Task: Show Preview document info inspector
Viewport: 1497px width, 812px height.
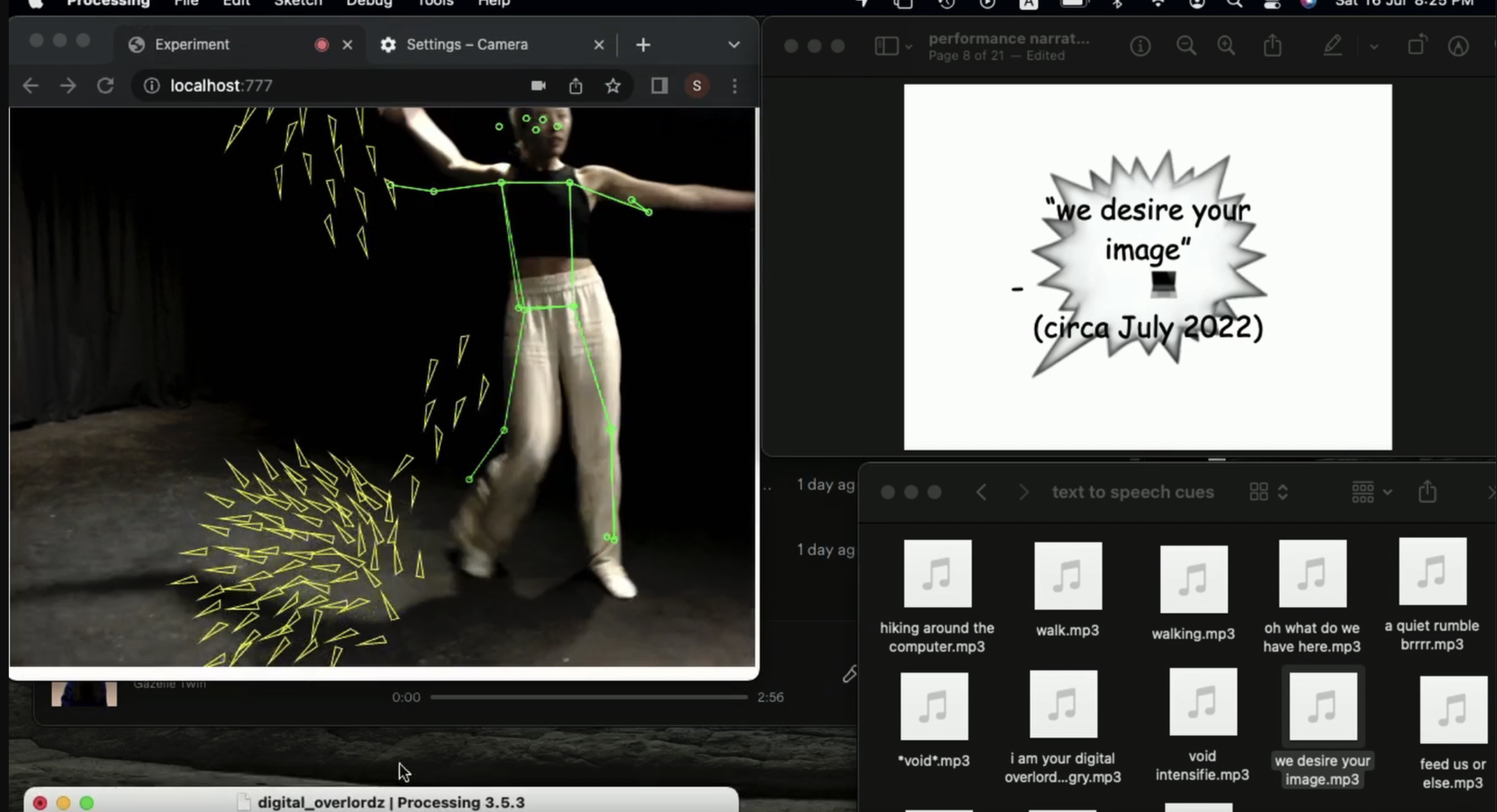Action: pos(1140,46)
